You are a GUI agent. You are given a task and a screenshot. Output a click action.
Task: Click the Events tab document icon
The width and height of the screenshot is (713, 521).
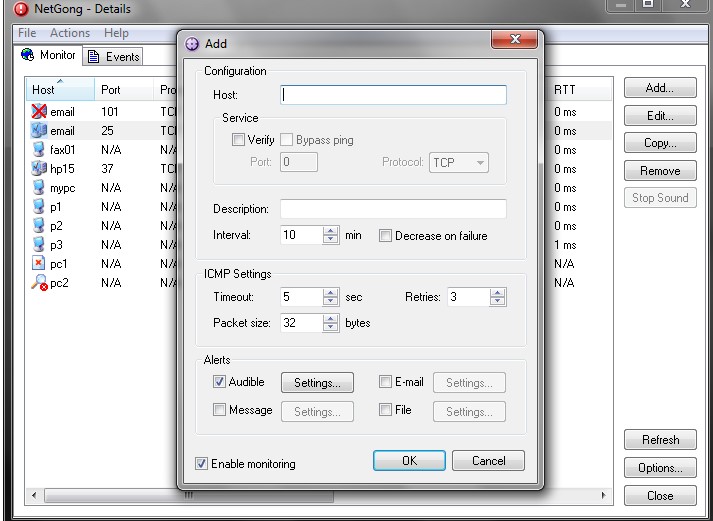pos(93,57)
